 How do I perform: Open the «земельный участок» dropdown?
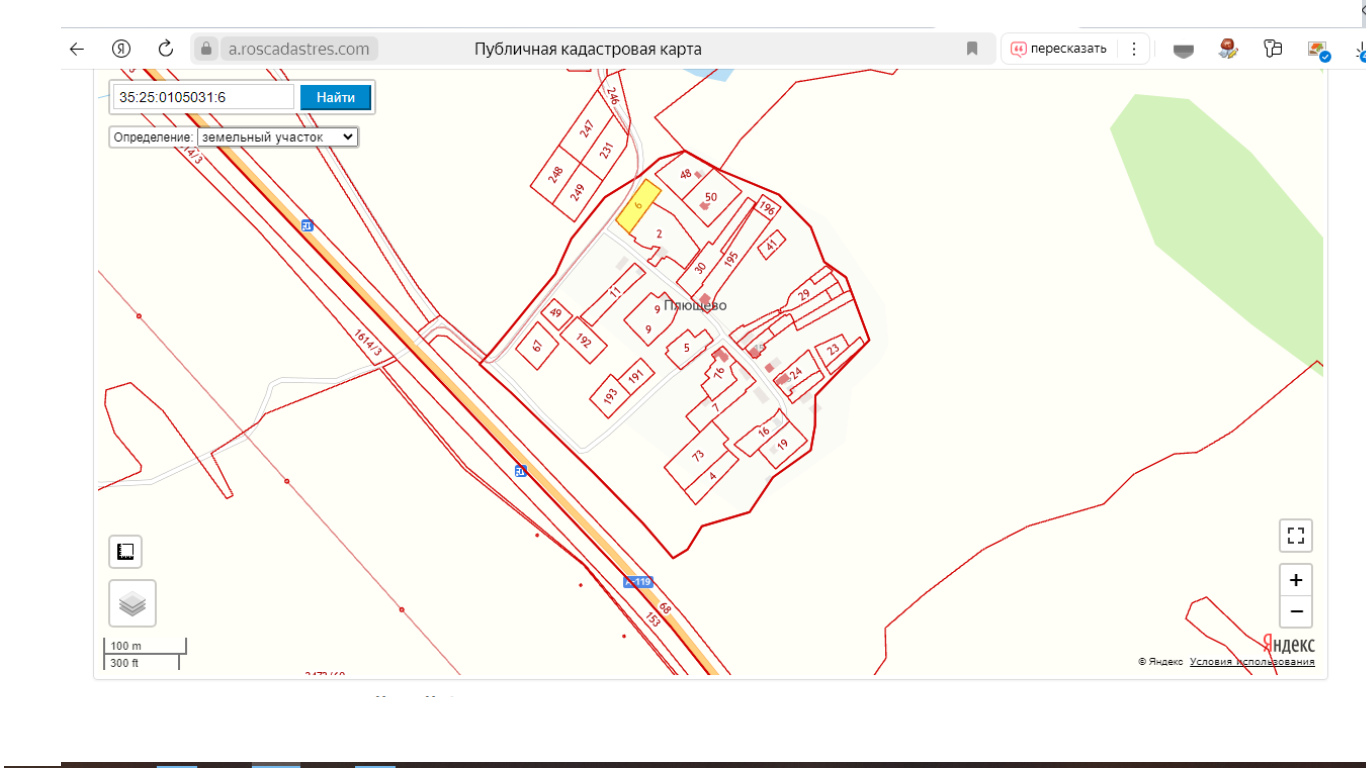coord(277,137)
